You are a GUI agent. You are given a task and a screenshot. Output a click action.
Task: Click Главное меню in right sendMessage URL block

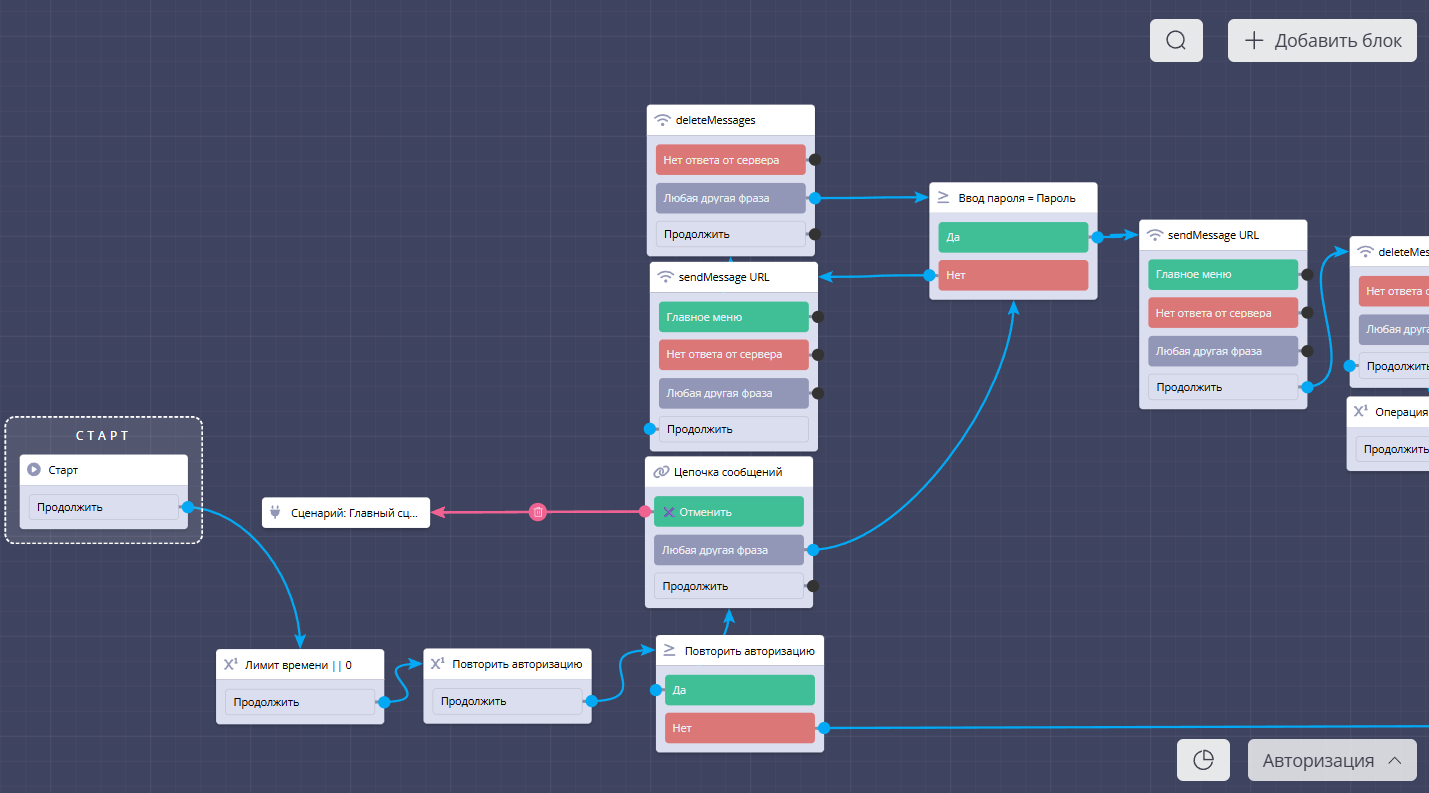click(x=1222, y=274)
